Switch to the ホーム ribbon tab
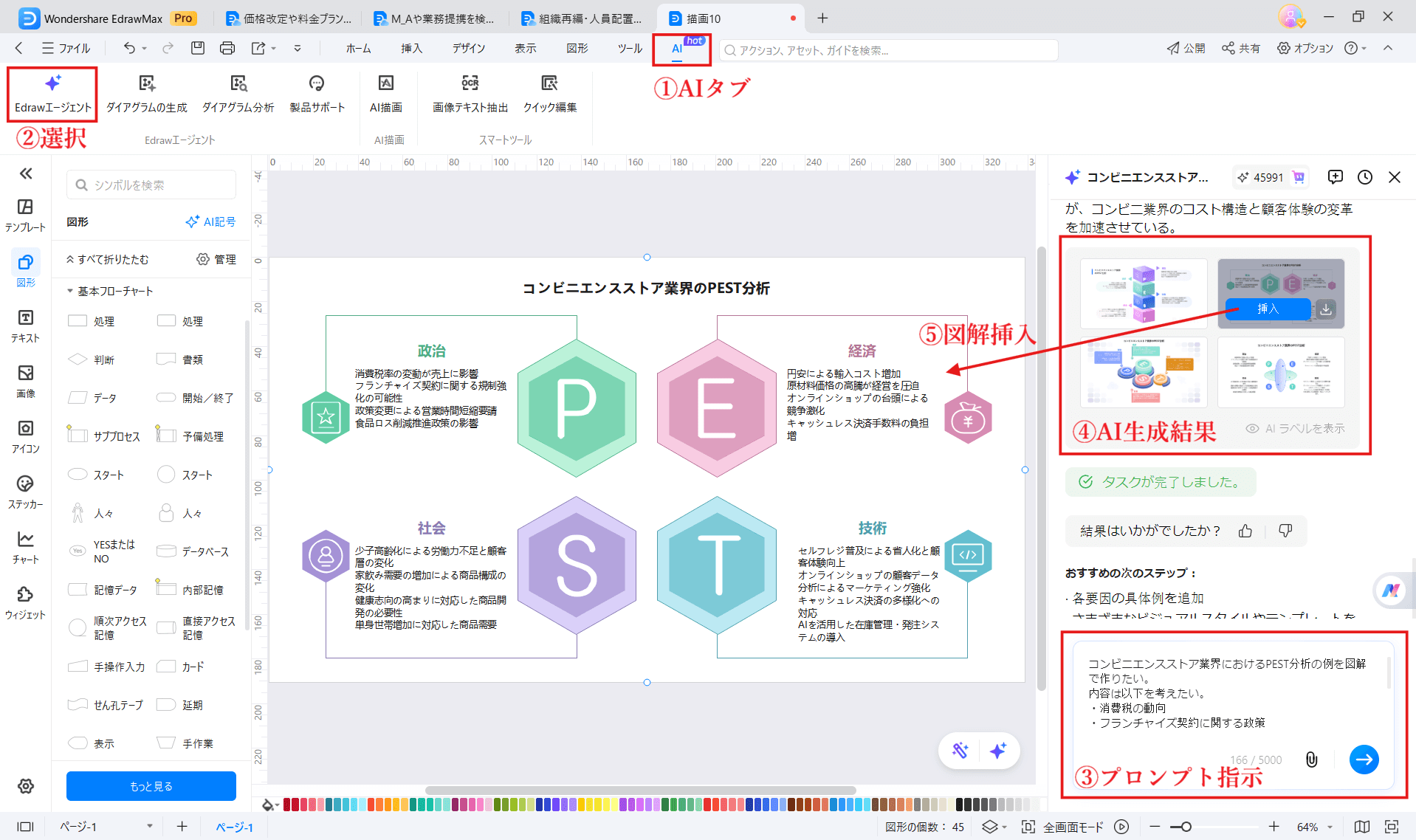Screen dimensions: 1416x840 click(358, 48)
